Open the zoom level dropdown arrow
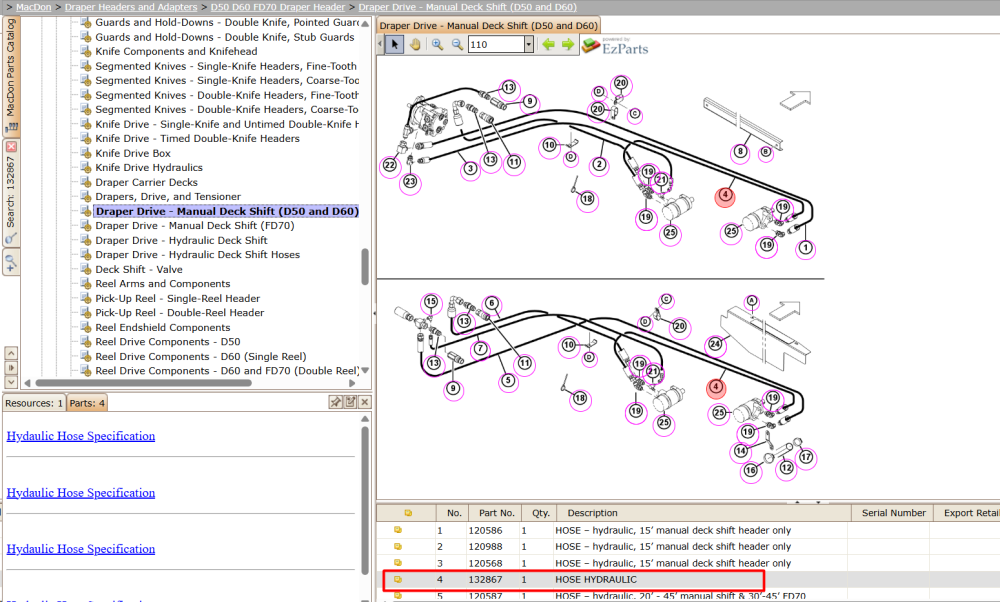The image size is (1000, 602). pos(529,44)
